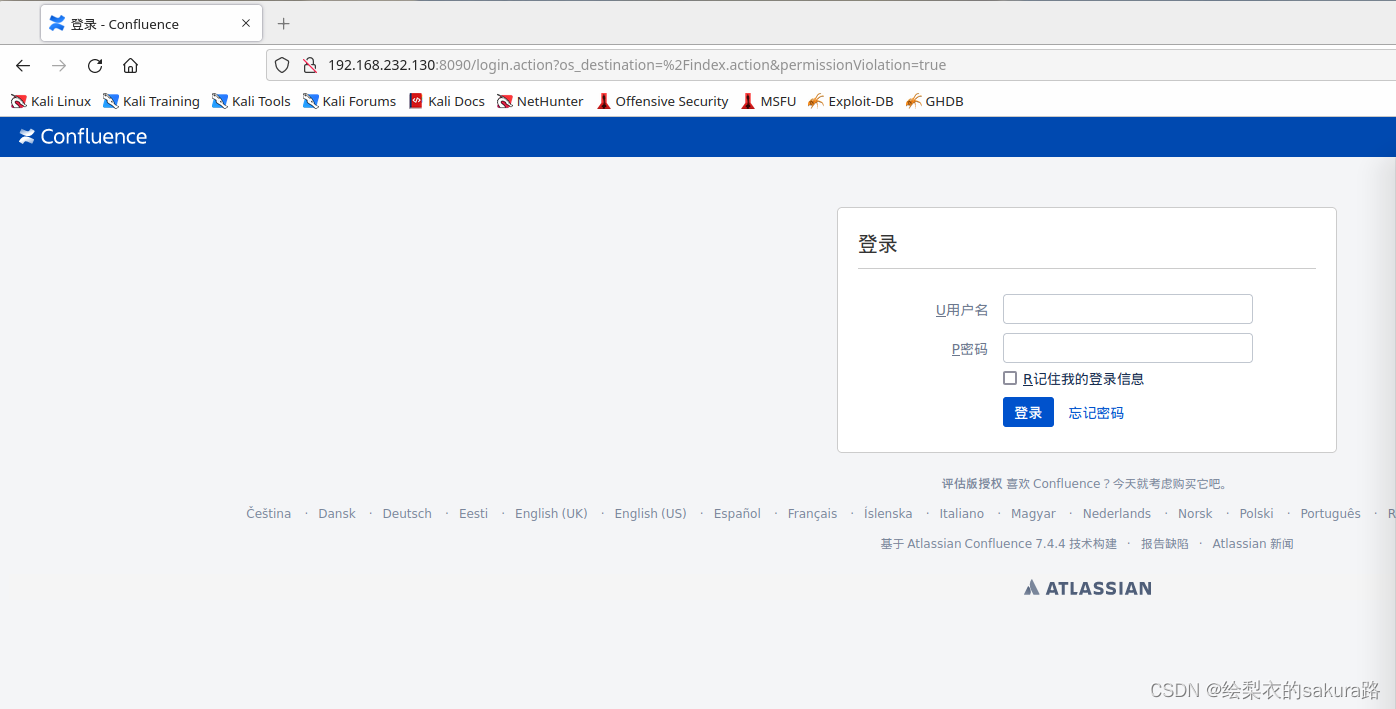Switch language to Italiano
Screen dimensions: 1396x709
962,514
